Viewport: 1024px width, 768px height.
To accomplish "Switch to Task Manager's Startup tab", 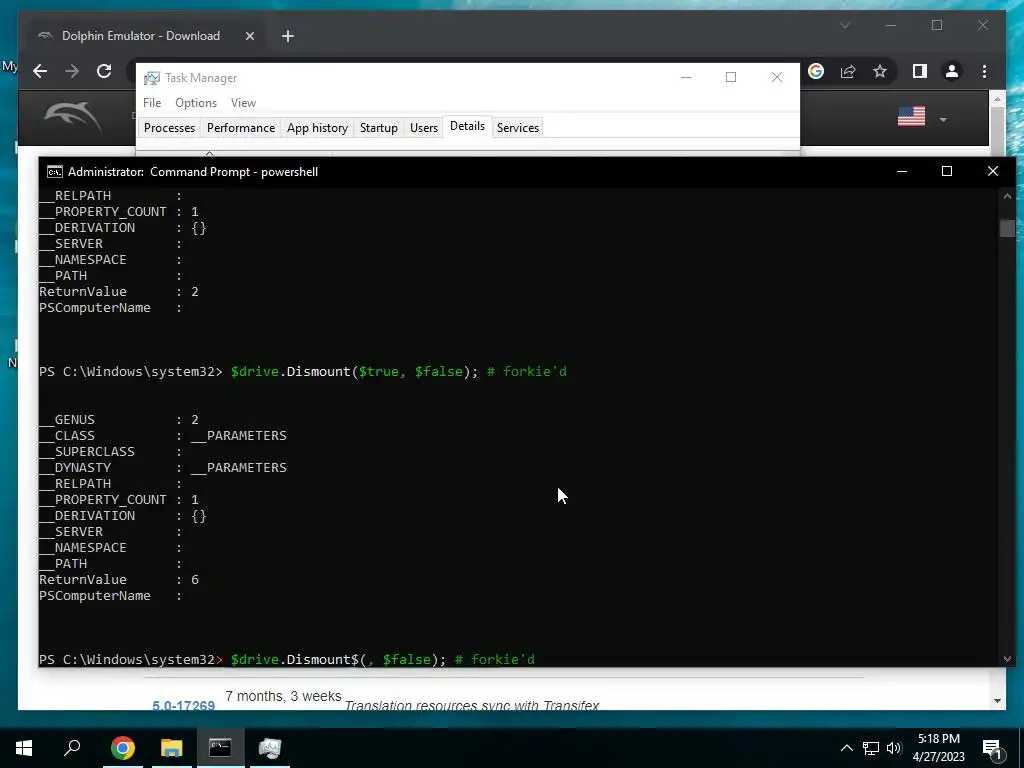I will 379,127.
